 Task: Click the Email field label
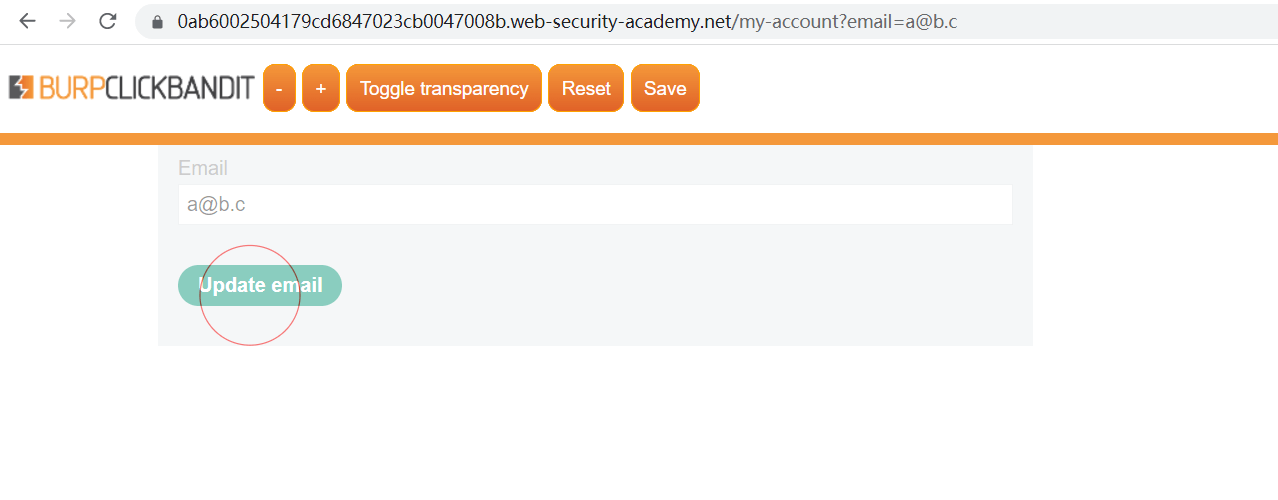[203, 168]
